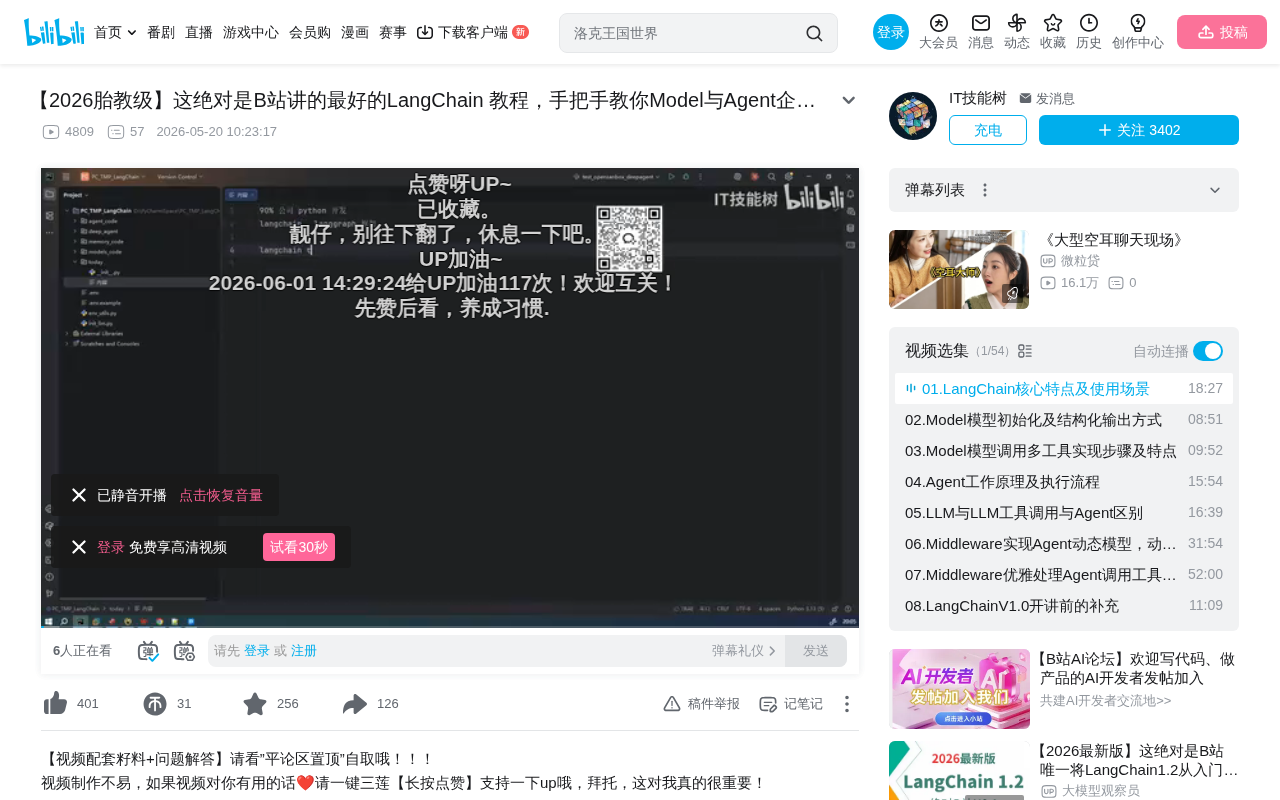Open 微粒贷 uploader name link
The width and height of the screenshot is (1280, 800).
(1080, 261)
